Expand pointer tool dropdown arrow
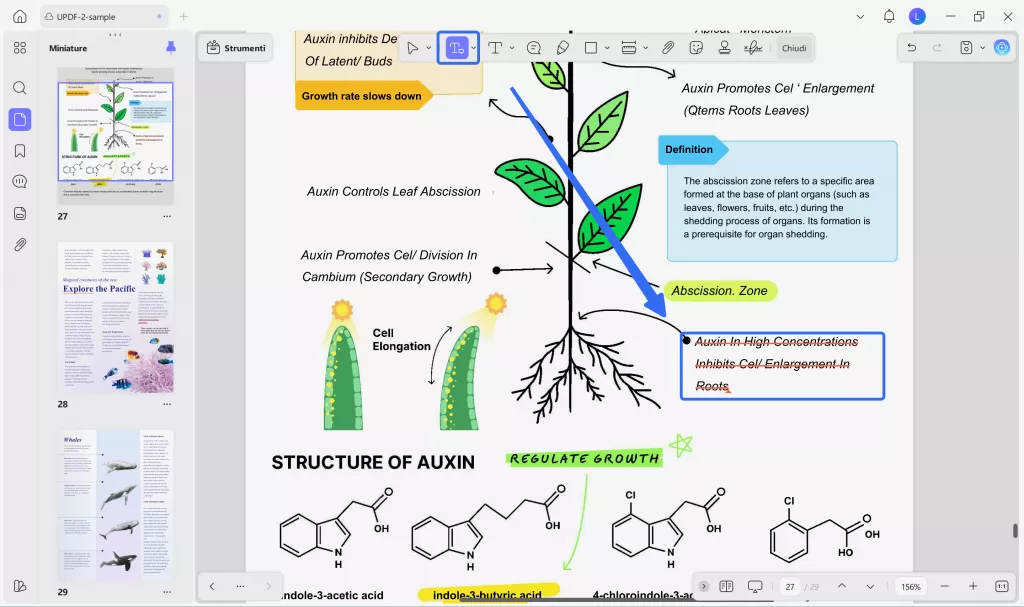The height and width of the screenshot is (607, 1024). (x=428, y=48)
